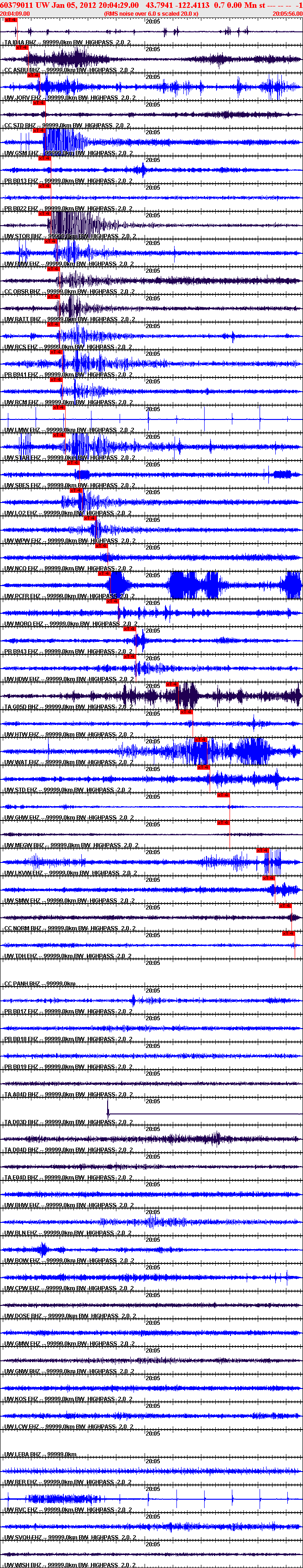Select the UW KOS EHZ trace label
This screenshot has width=303, height=1568.
pyautogui.click(x=68, y=1400)
